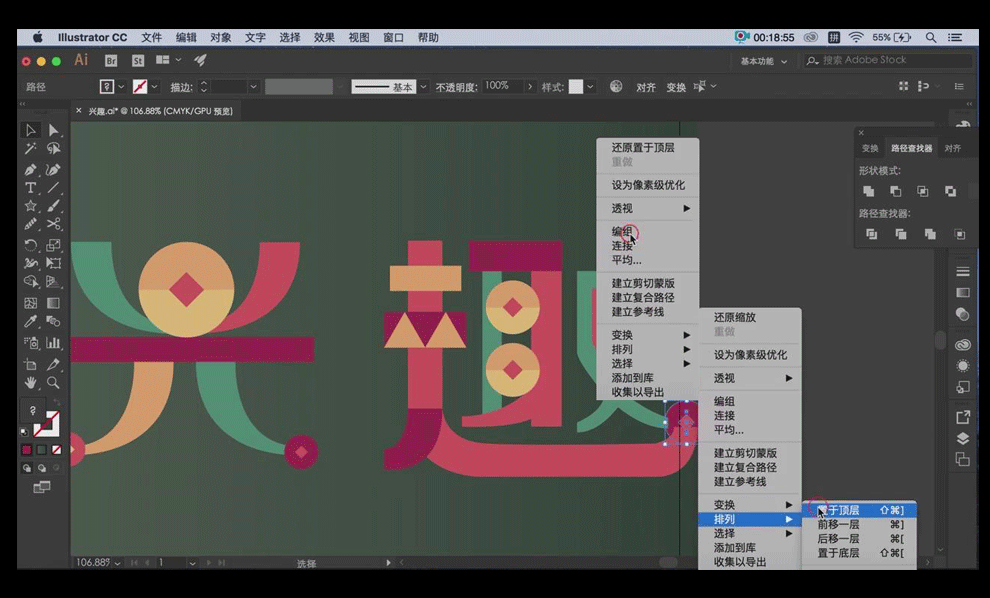The height and width of the screenshot is (598, 990).
Task: Click the 对齐 button in the control bar
Action: point(646,87)
